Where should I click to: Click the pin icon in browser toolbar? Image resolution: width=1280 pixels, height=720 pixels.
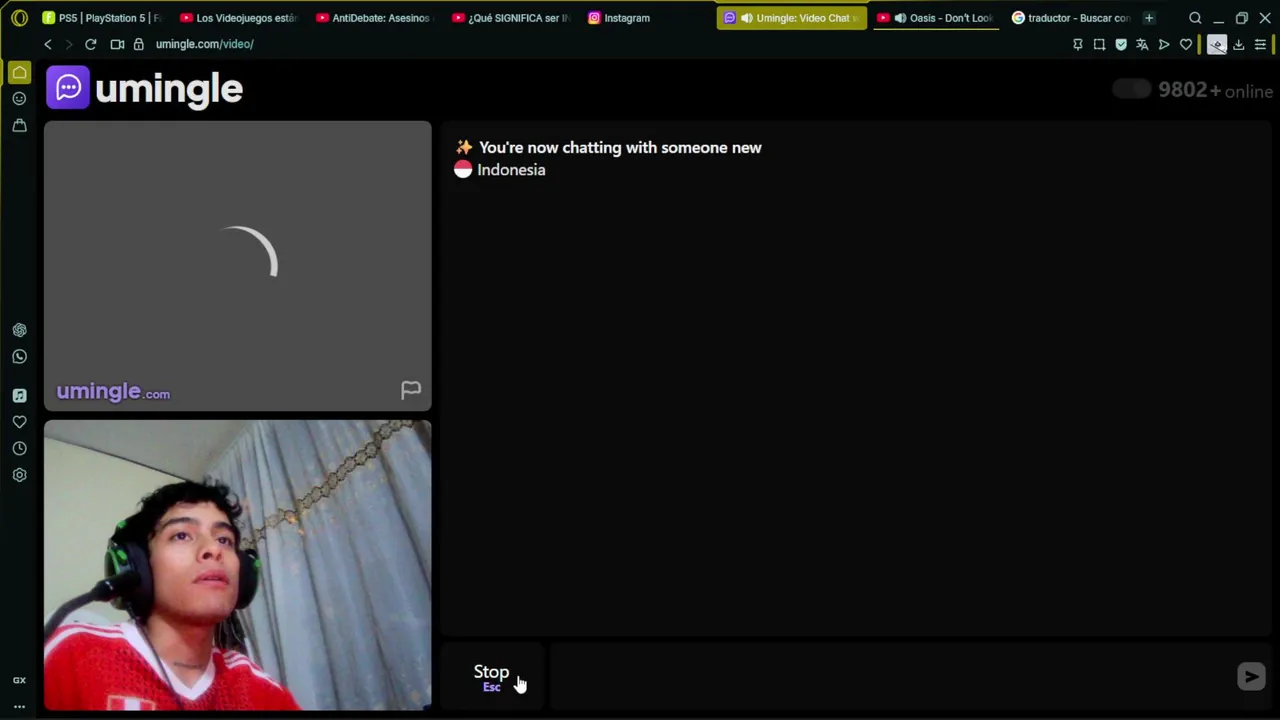click(x=1077, y=44)
